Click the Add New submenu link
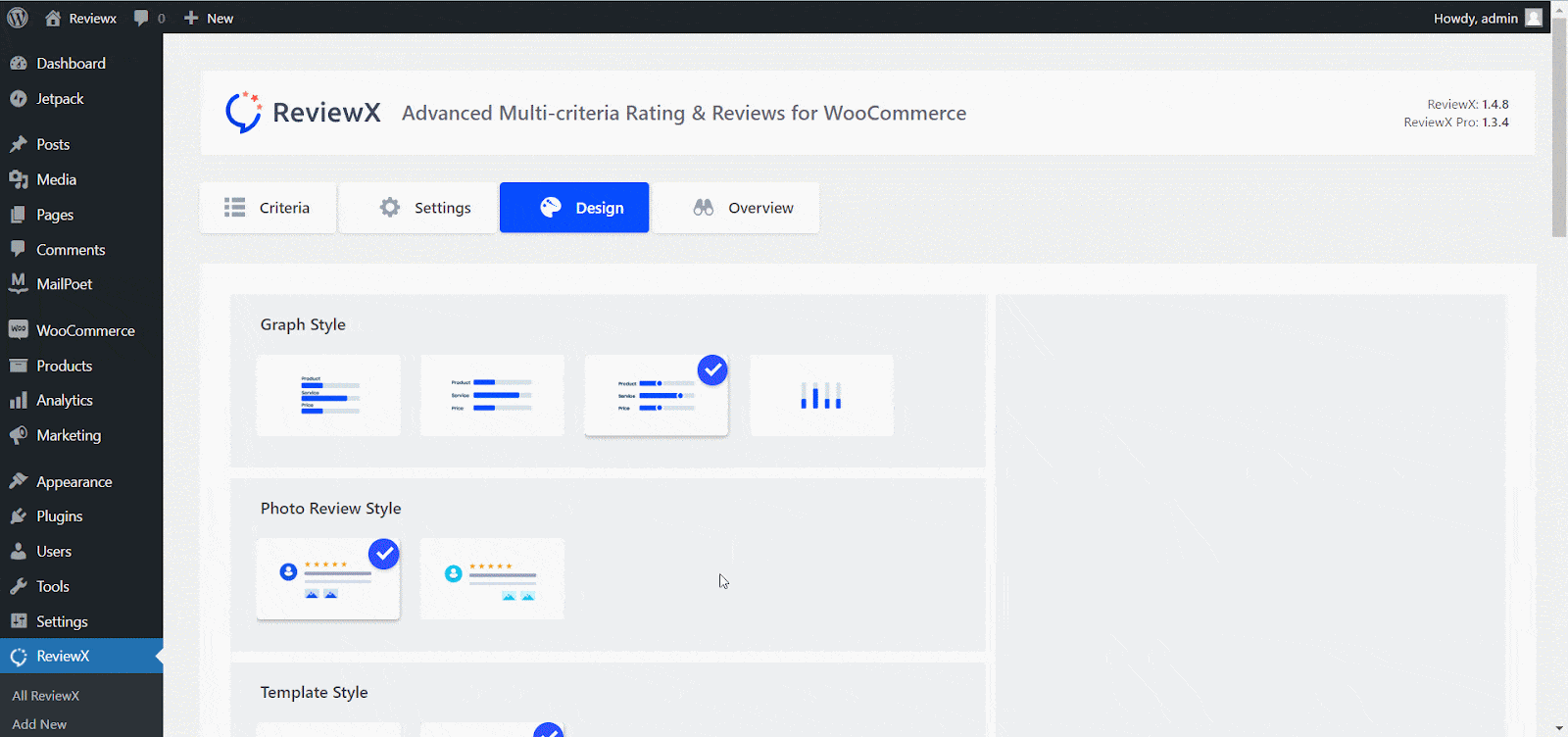 [39, 724]
